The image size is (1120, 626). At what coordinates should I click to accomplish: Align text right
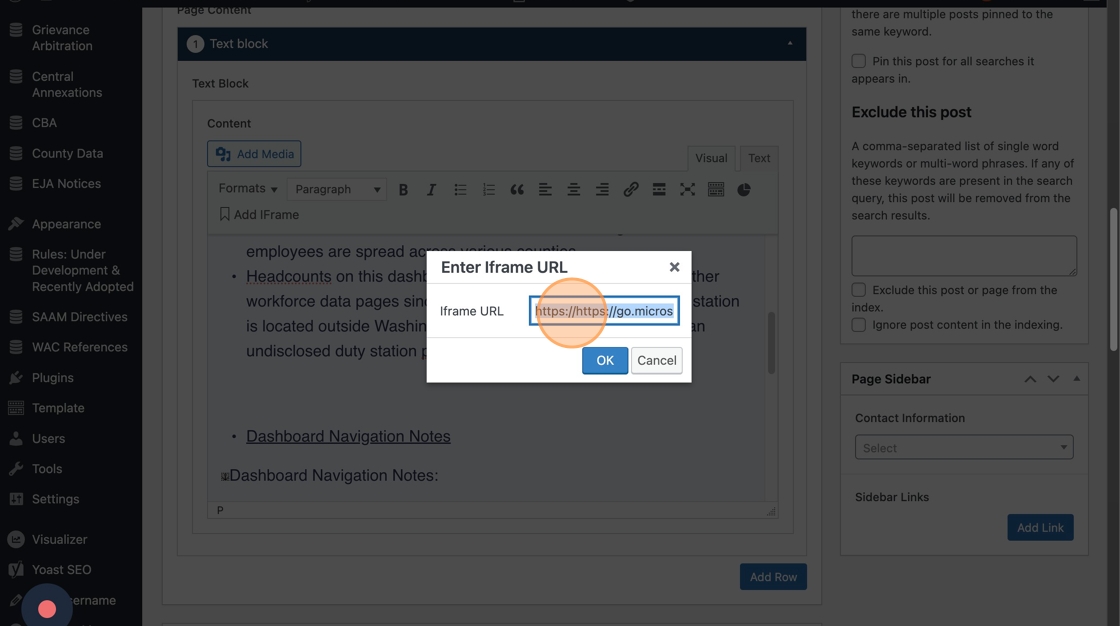click(602, 189)
